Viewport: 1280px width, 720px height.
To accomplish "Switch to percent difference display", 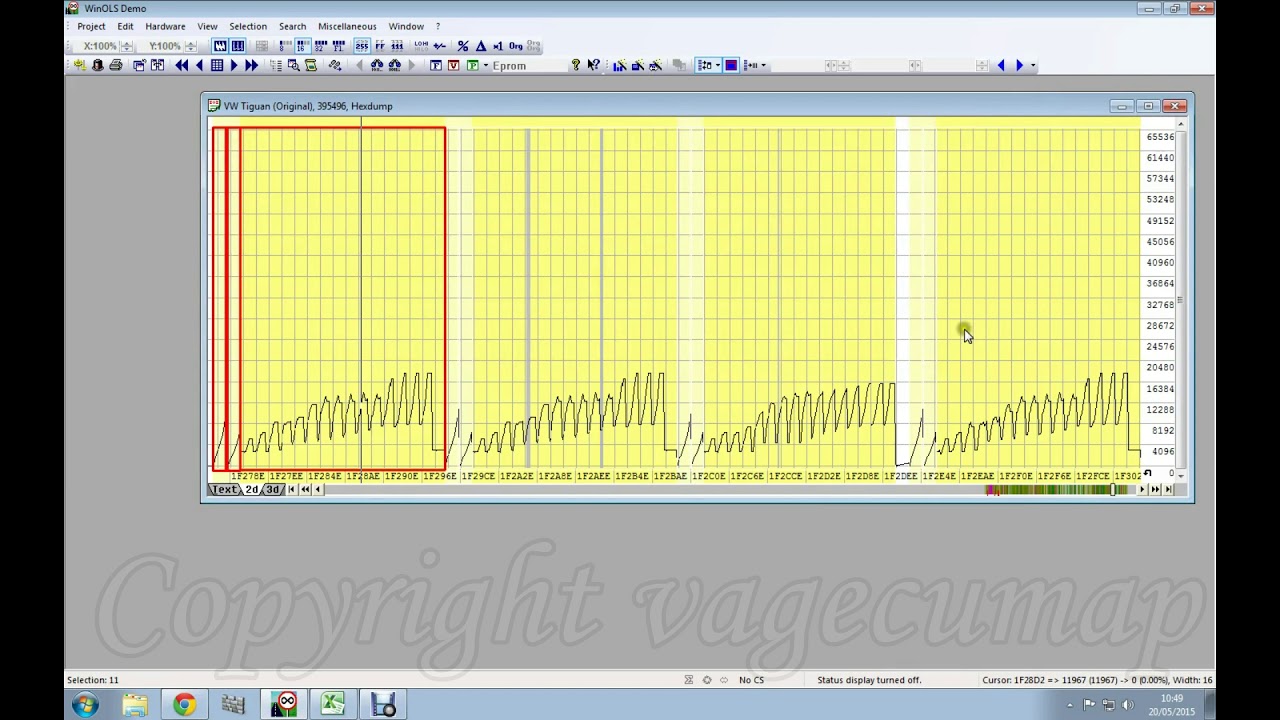I will 462,46.
